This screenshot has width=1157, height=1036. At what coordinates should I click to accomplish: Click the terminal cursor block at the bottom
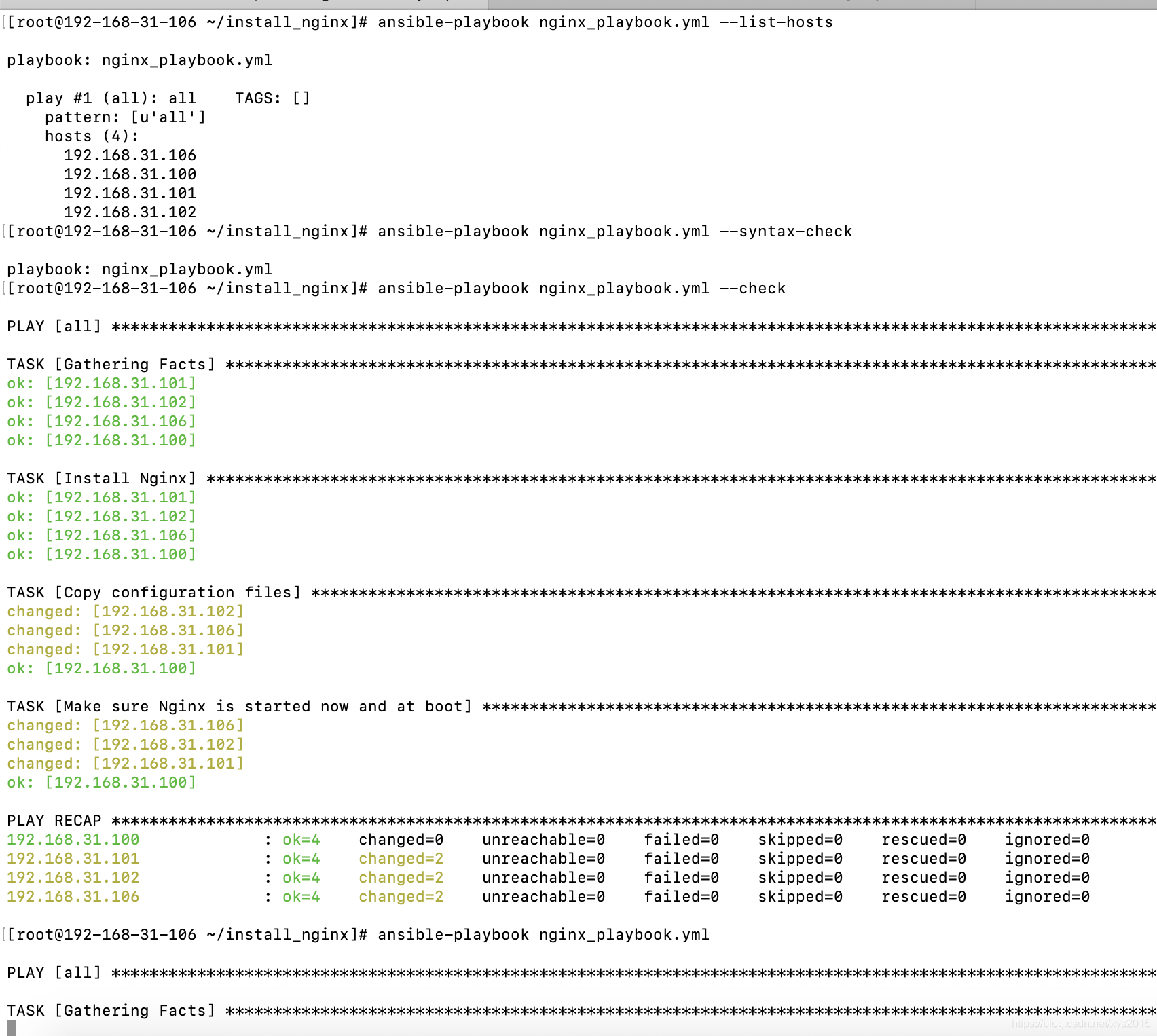[x=12, y=1028]
